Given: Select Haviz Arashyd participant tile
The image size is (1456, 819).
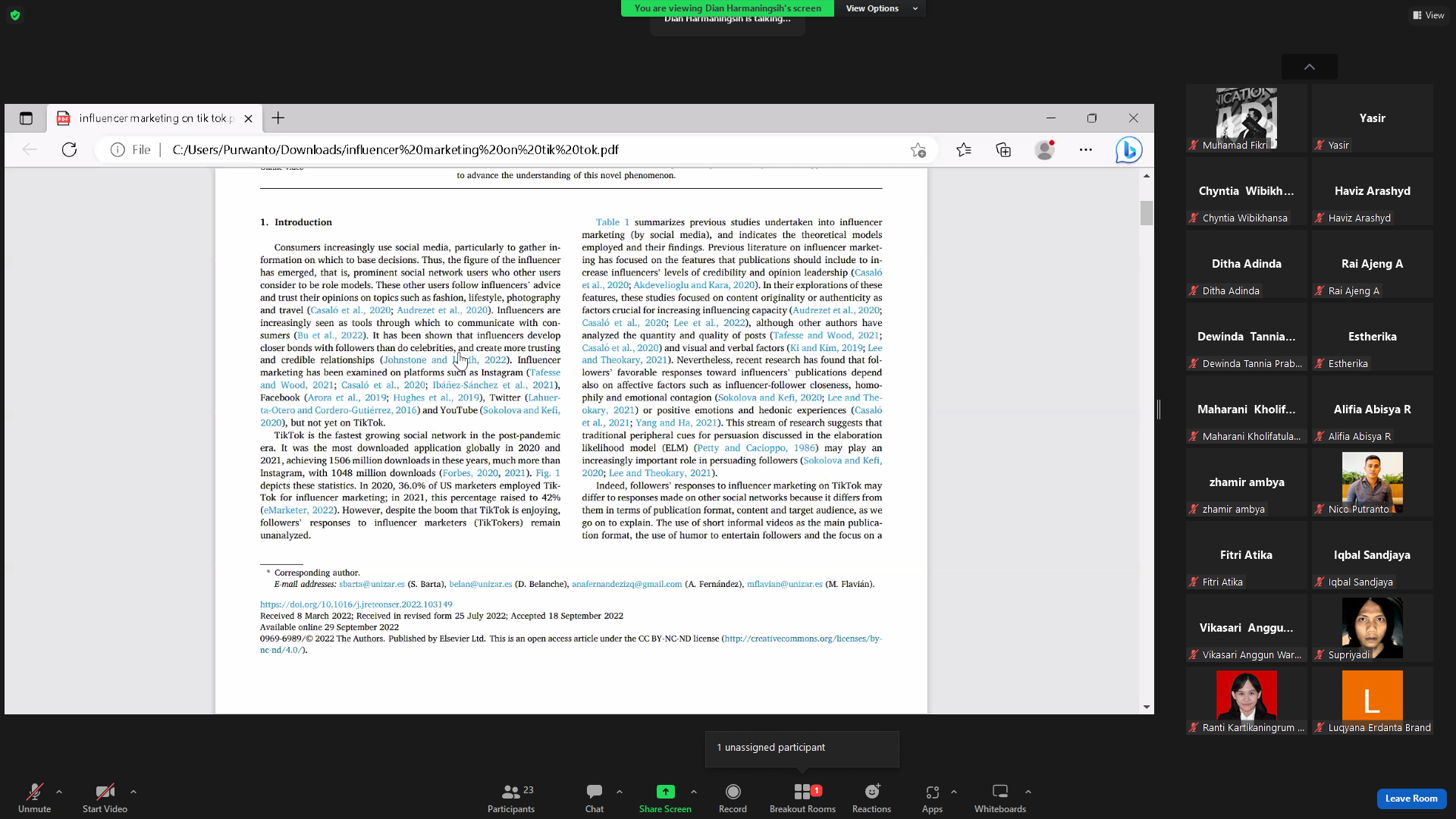Looking at the screenshot, I should (x=1372, y=192).
